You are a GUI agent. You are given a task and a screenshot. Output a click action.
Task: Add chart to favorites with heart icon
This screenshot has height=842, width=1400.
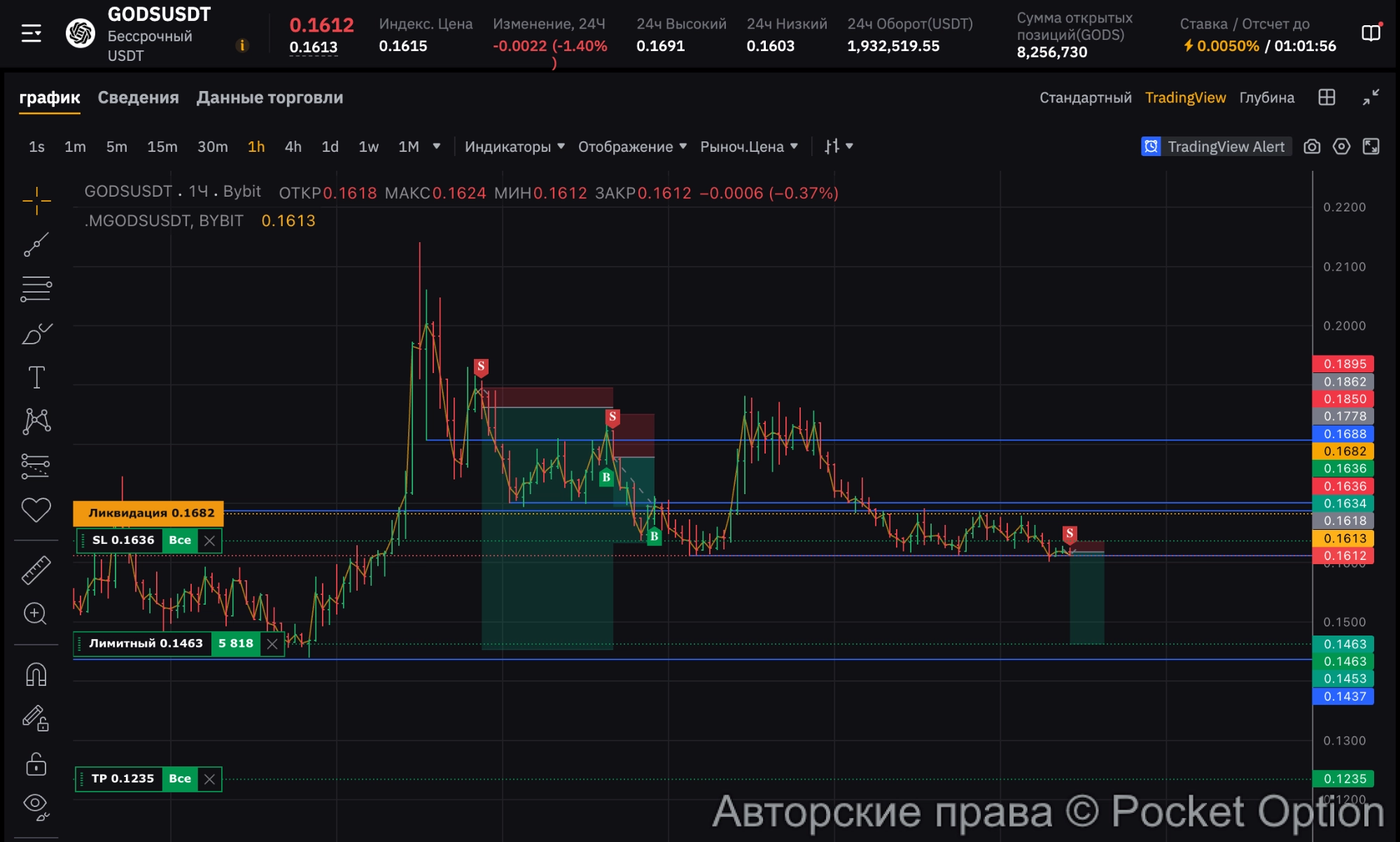[36, 510]
